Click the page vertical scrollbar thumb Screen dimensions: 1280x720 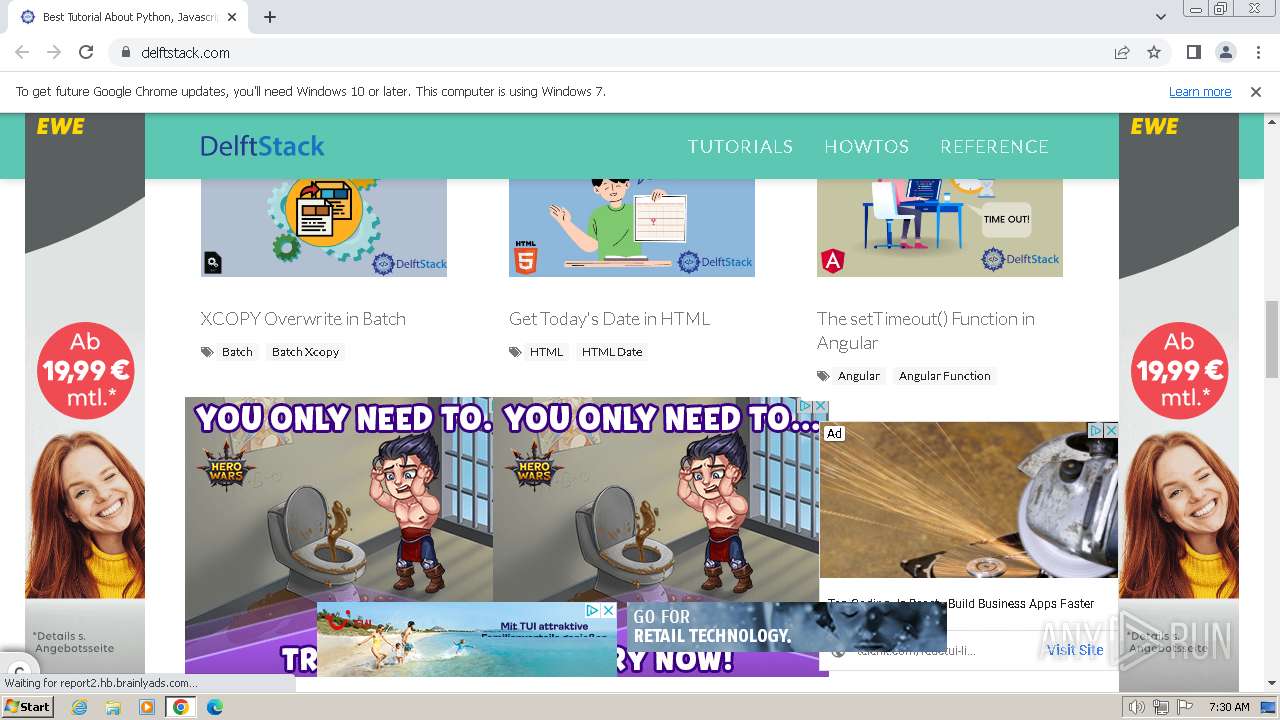(x=1272, y=338)
